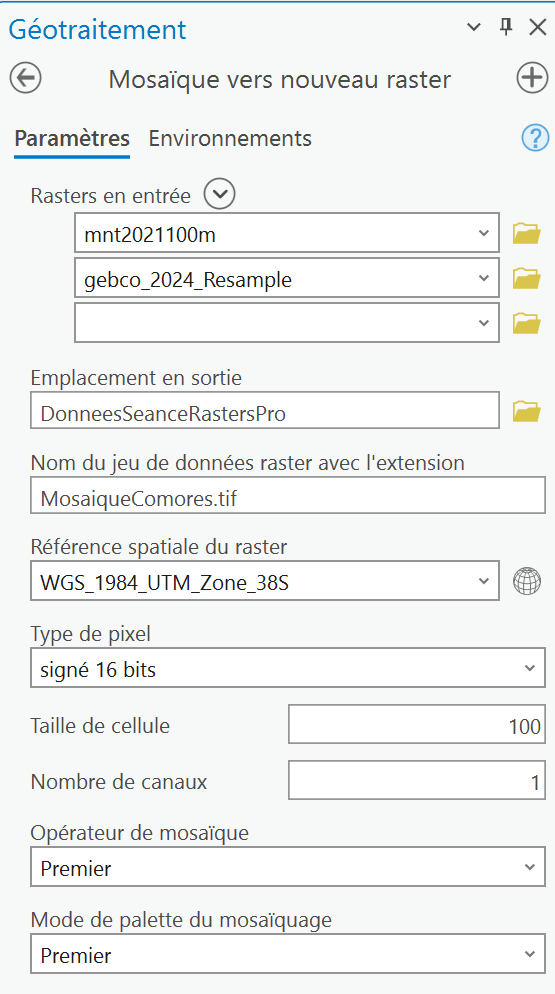Pin the Géotraitement pane
This screenshot has width=555, height=994.
click(x=506, y=27)
